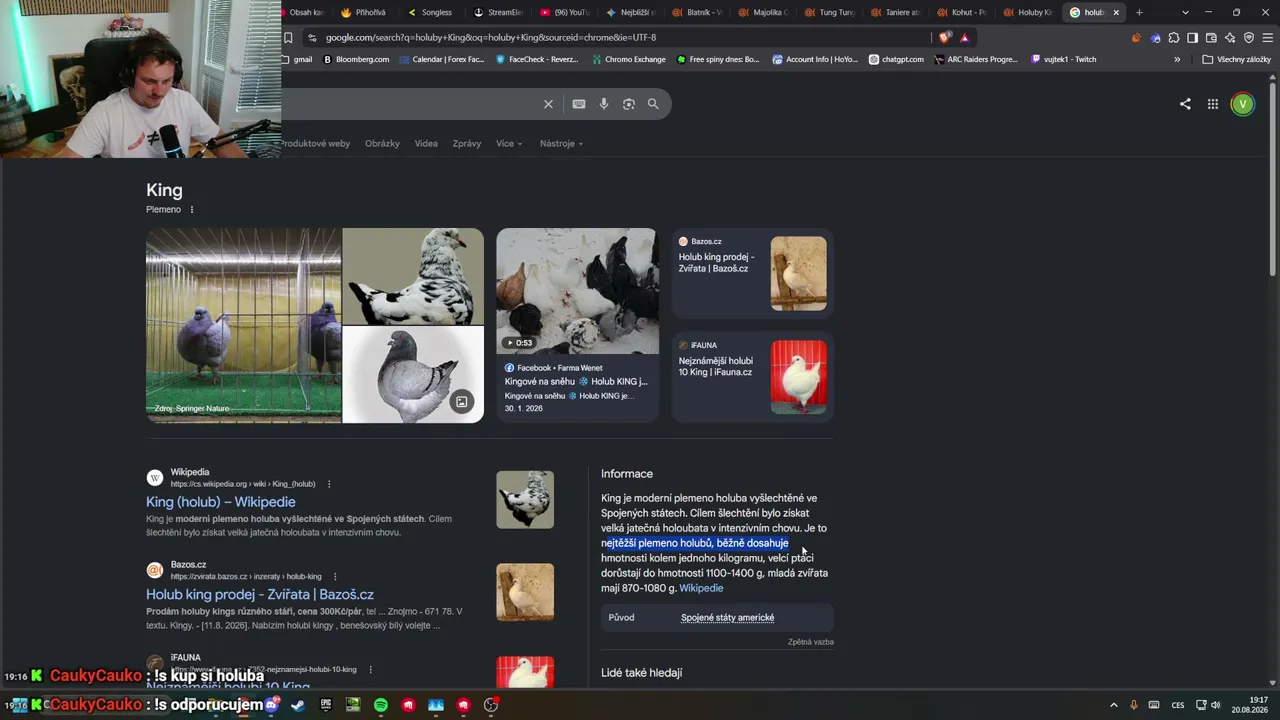Share this Google results page
This screenshot has height=720, width=1280.
pyautogui.click(x=1185, y=104)
